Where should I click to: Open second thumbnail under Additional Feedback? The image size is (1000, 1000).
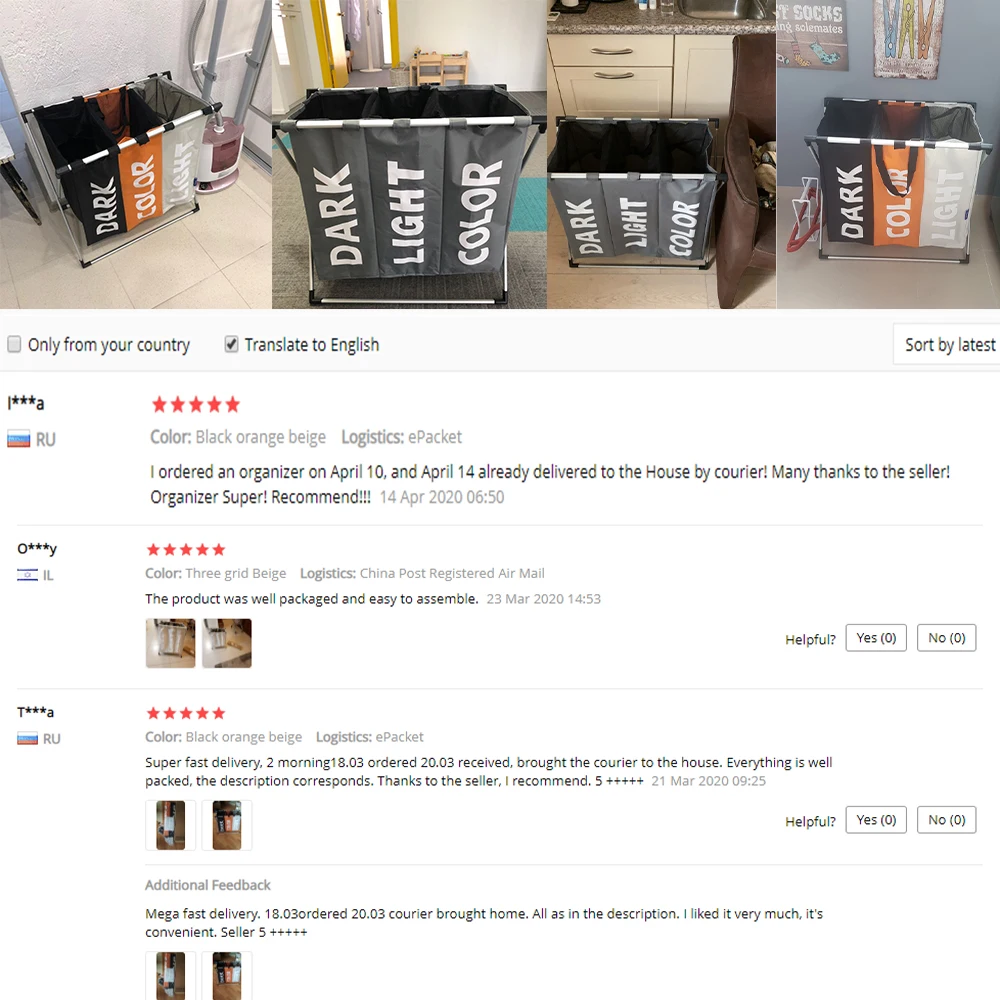(227, 976)
